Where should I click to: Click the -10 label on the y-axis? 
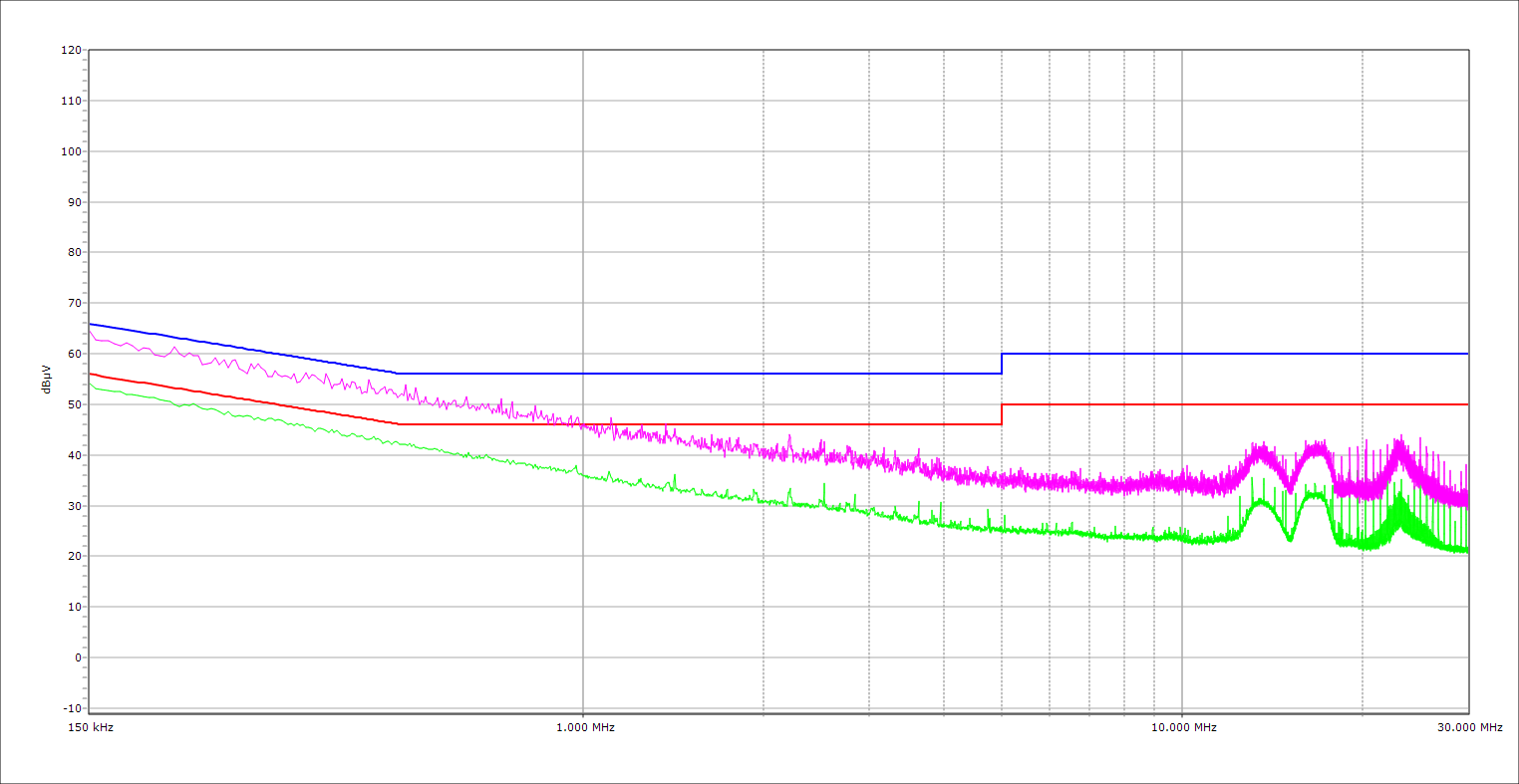coord(71,708)
